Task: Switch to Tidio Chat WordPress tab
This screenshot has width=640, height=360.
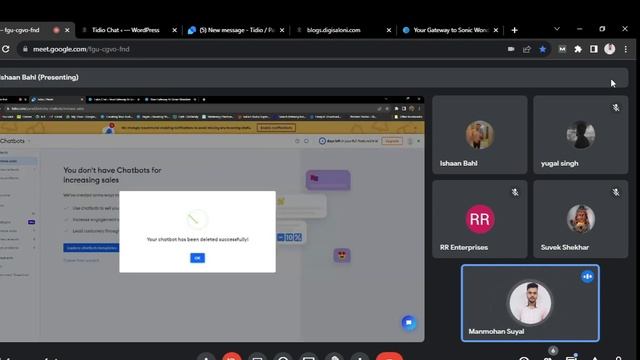Action: click(x=126, y=30)
